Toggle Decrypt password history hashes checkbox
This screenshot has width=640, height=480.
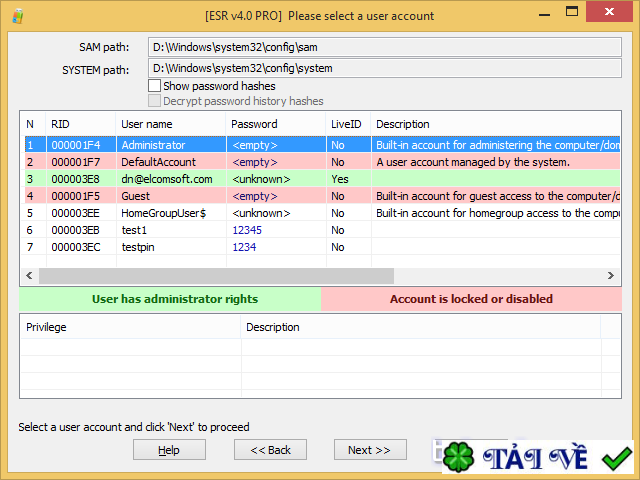coord(154,101)
